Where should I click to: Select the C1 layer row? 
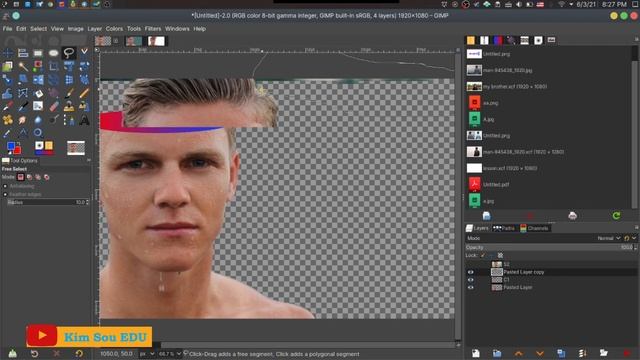tap(551, 280)
